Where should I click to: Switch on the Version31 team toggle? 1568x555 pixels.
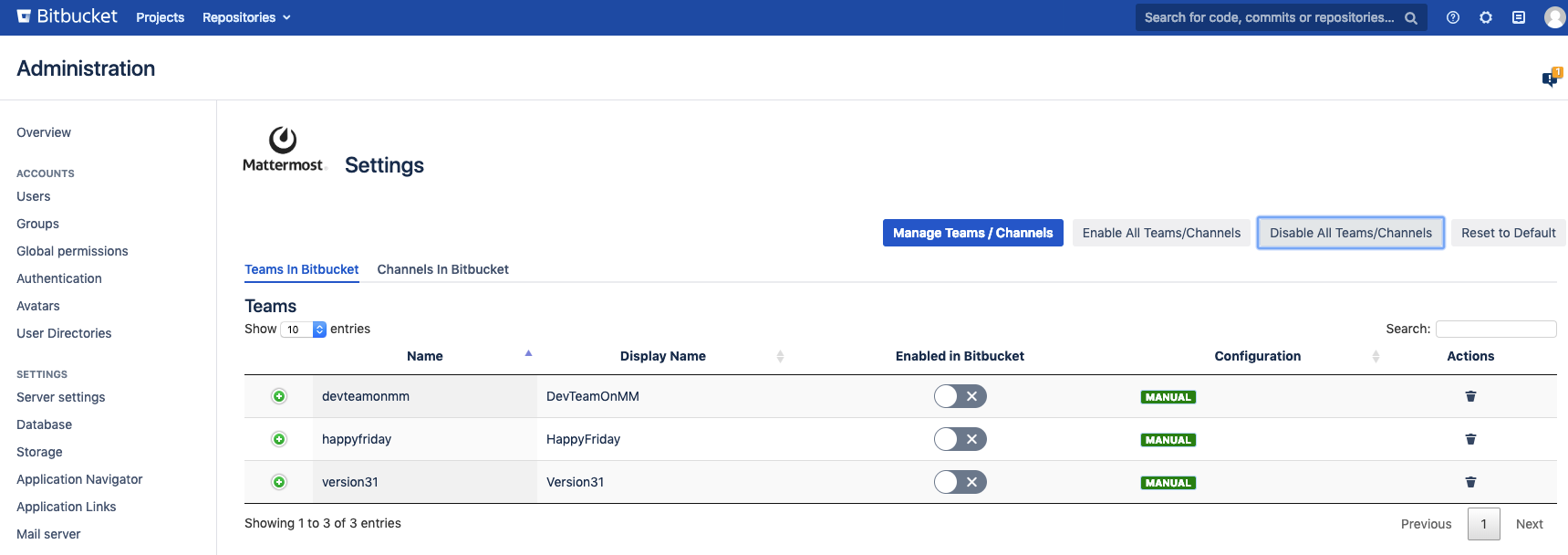click(960, 482)
